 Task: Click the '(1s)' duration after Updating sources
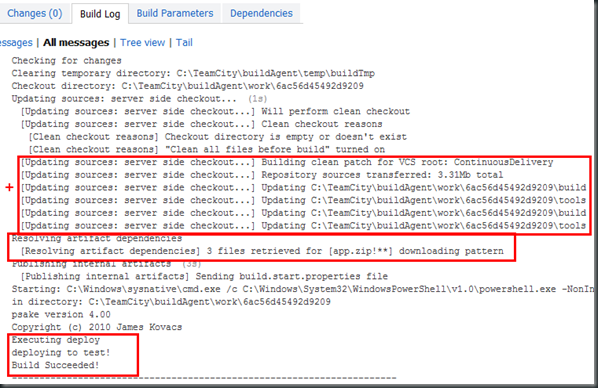coord(257,99)
